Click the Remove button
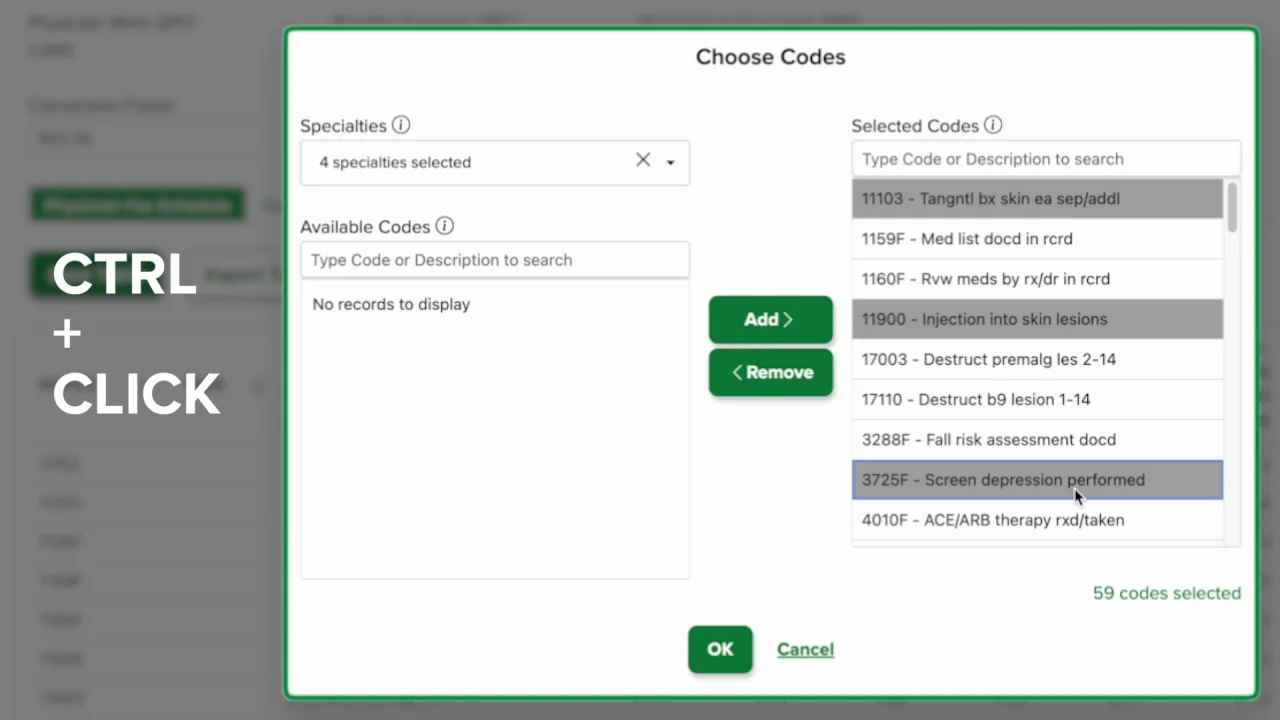Image resolution: width=1280 pixels, height=720 pixels. 770,372
